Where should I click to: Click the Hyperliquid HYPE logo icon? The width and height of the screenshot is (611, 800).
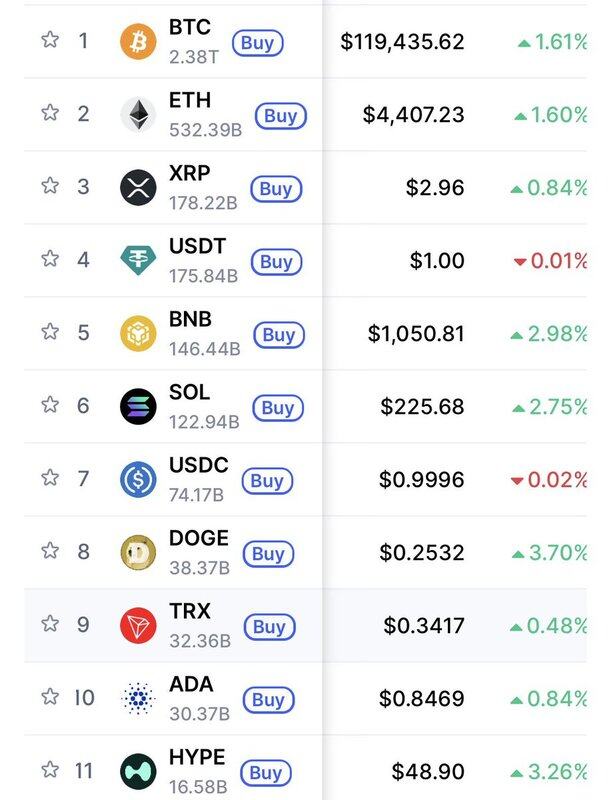coord(138,771)
